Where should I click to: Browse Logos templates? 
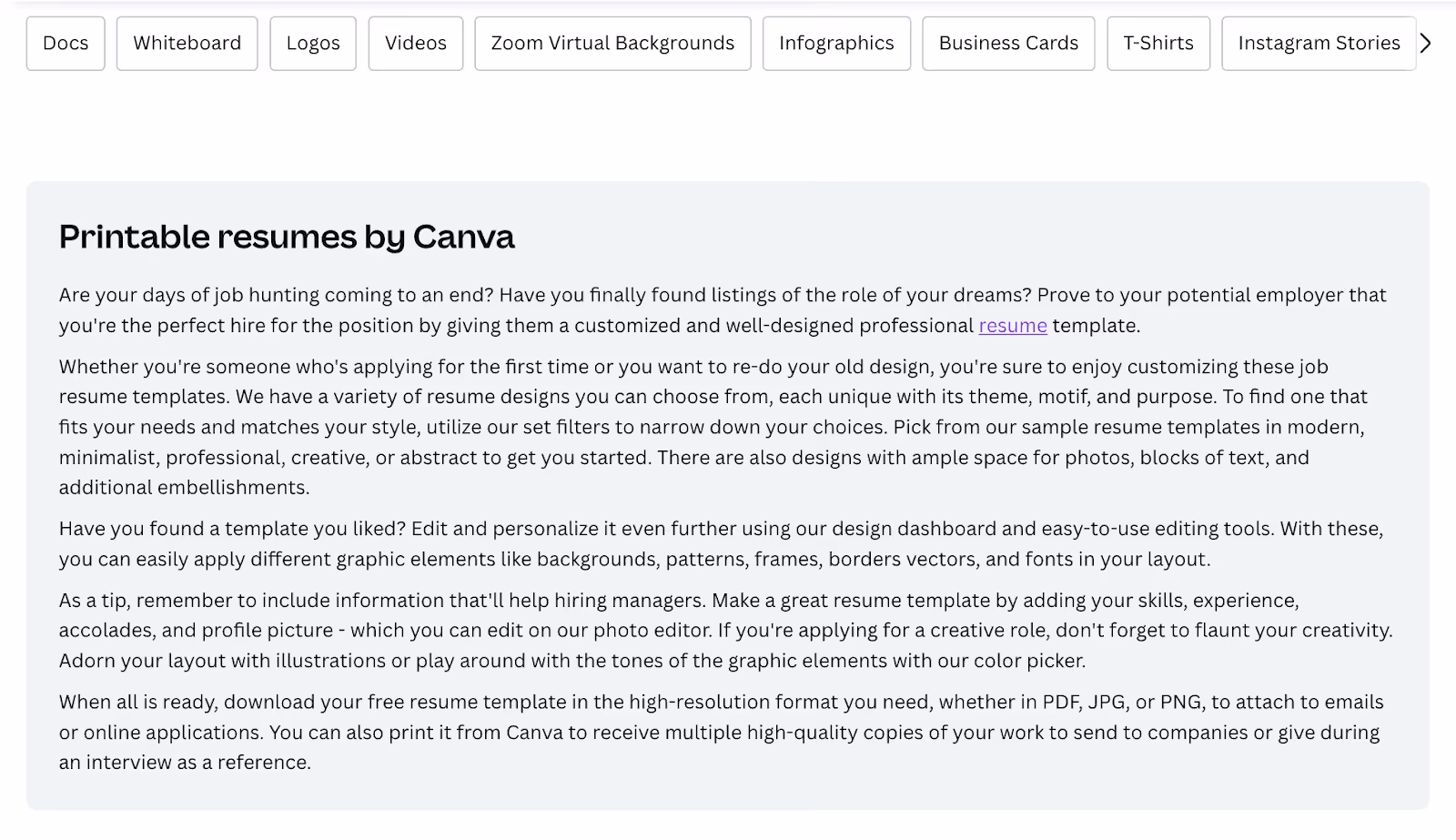click(x=312, y=44)
